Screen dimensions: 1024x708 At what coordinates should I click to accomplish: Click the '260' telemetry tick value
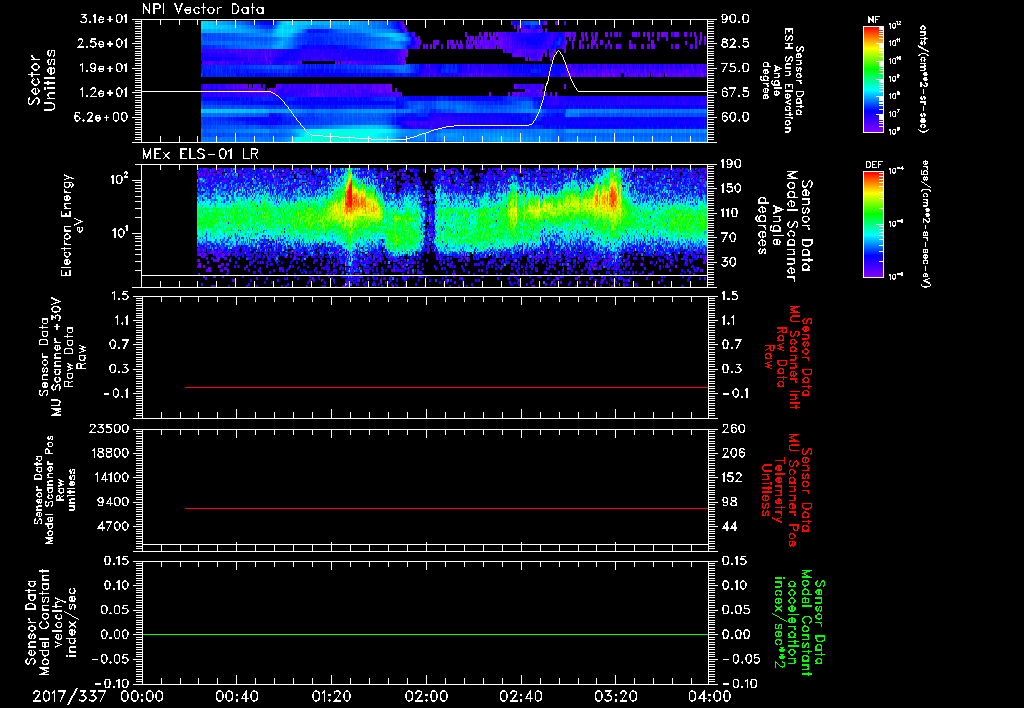pos(731,428)
